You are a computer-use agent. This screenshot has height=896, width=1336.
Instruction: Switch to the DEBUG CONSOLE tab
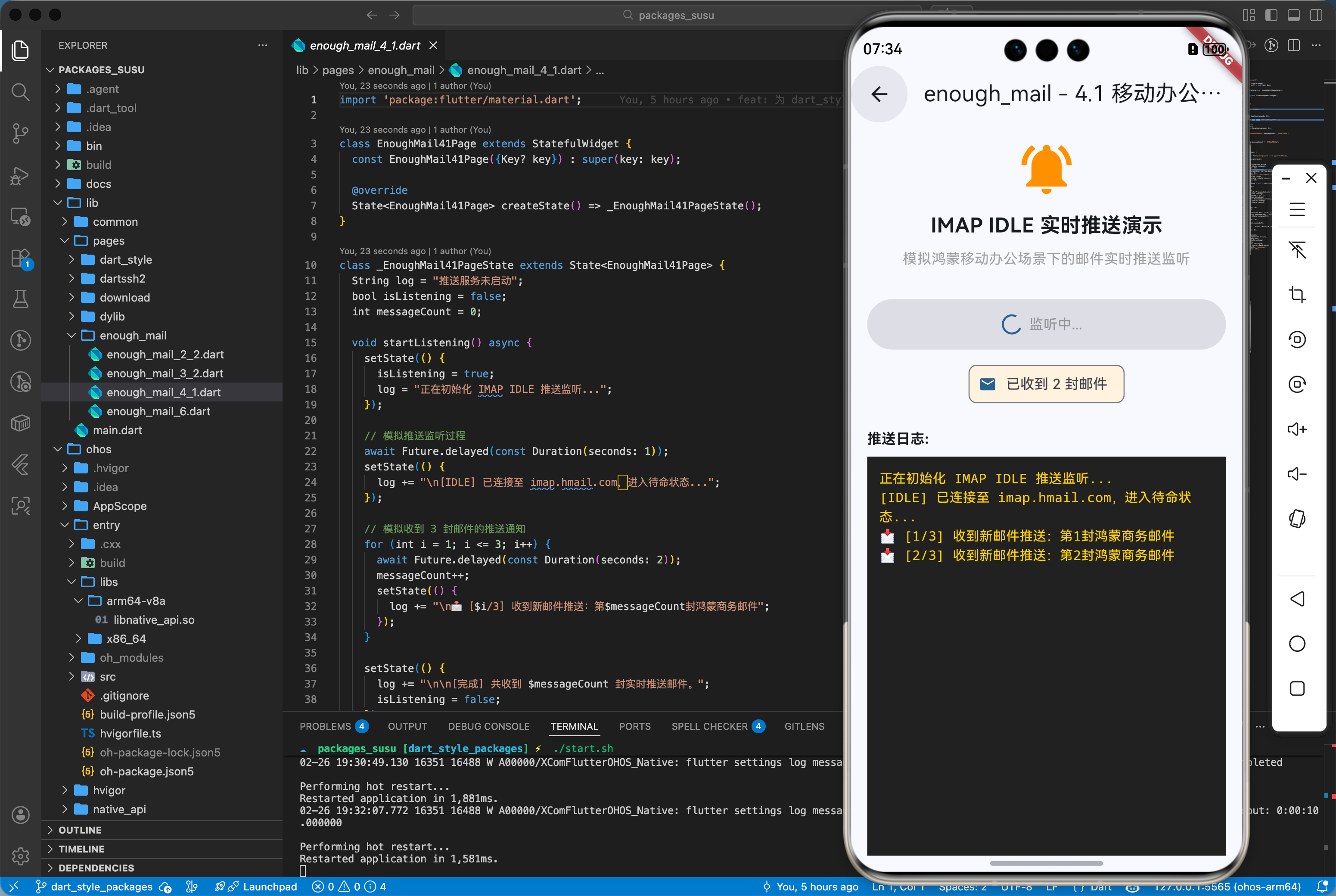[488, 726]
